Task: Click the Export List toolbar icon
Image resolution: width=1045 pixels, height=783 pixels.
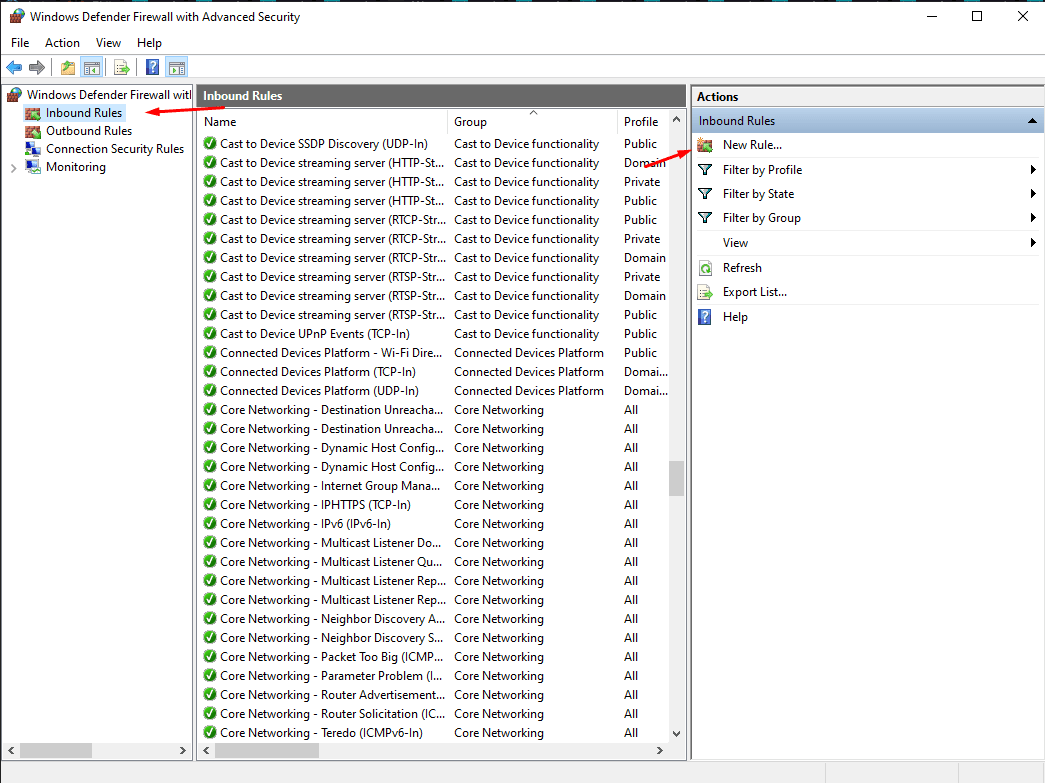Action: 122,67
